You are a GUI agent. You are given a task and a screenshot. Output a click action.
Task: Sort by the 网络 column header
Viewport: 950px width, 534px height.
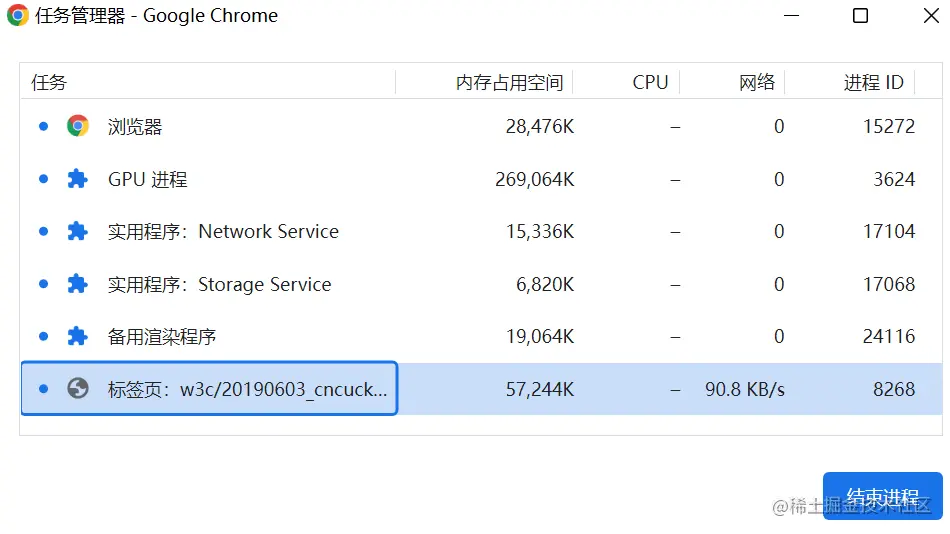(757, 82)
